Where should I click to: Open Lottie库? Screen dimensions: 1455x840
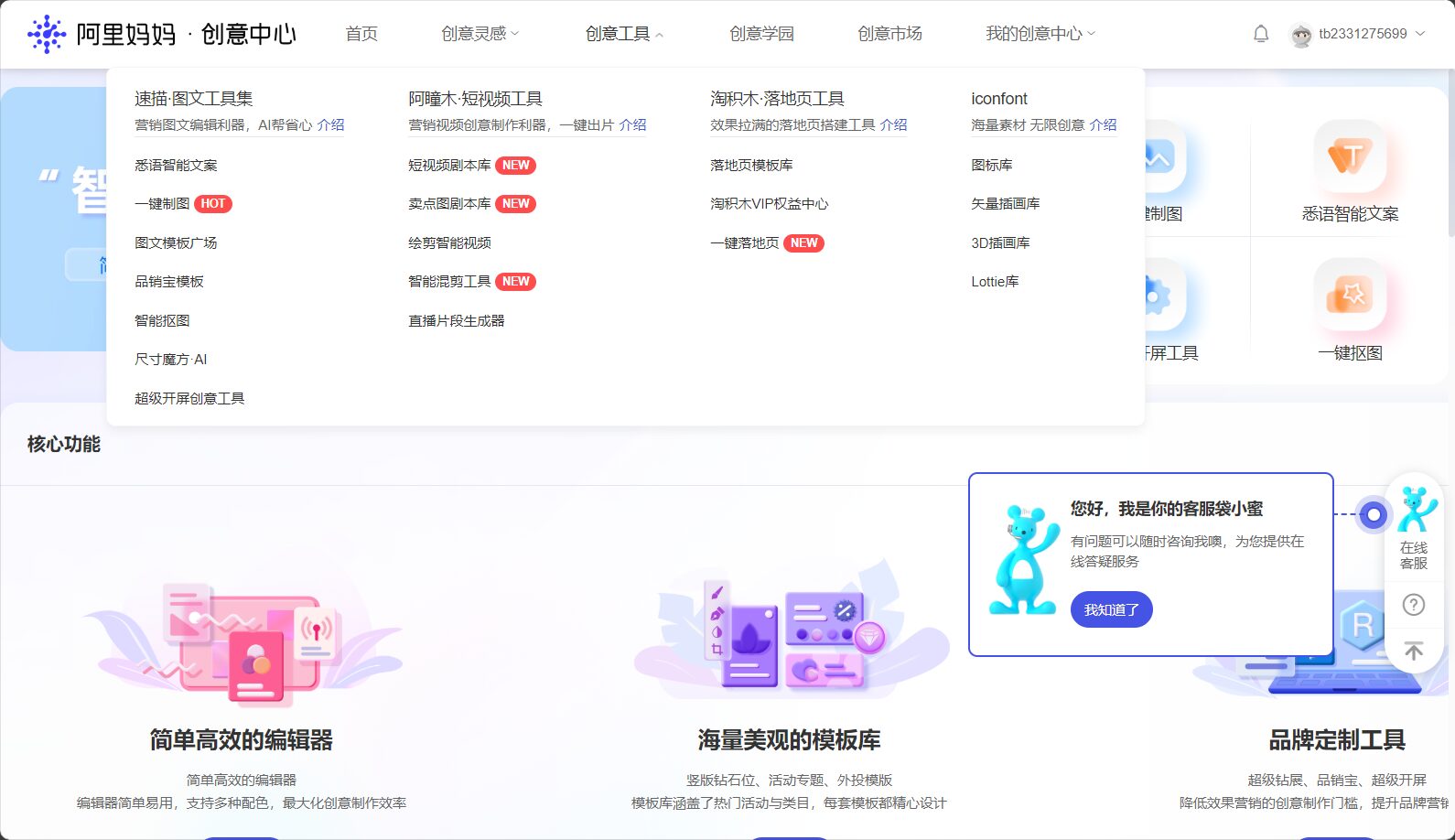coord(995,282)
